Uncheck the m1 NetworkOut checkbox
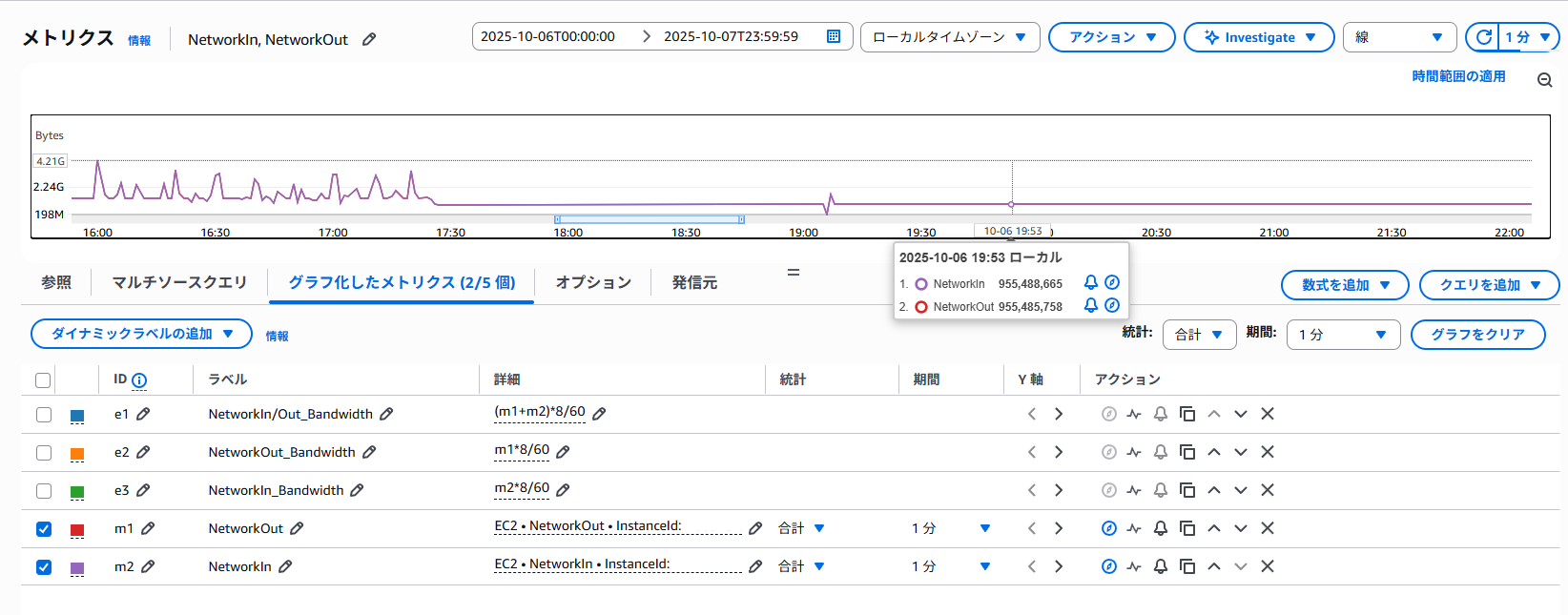1568x615 pixels. coord(44,528)
